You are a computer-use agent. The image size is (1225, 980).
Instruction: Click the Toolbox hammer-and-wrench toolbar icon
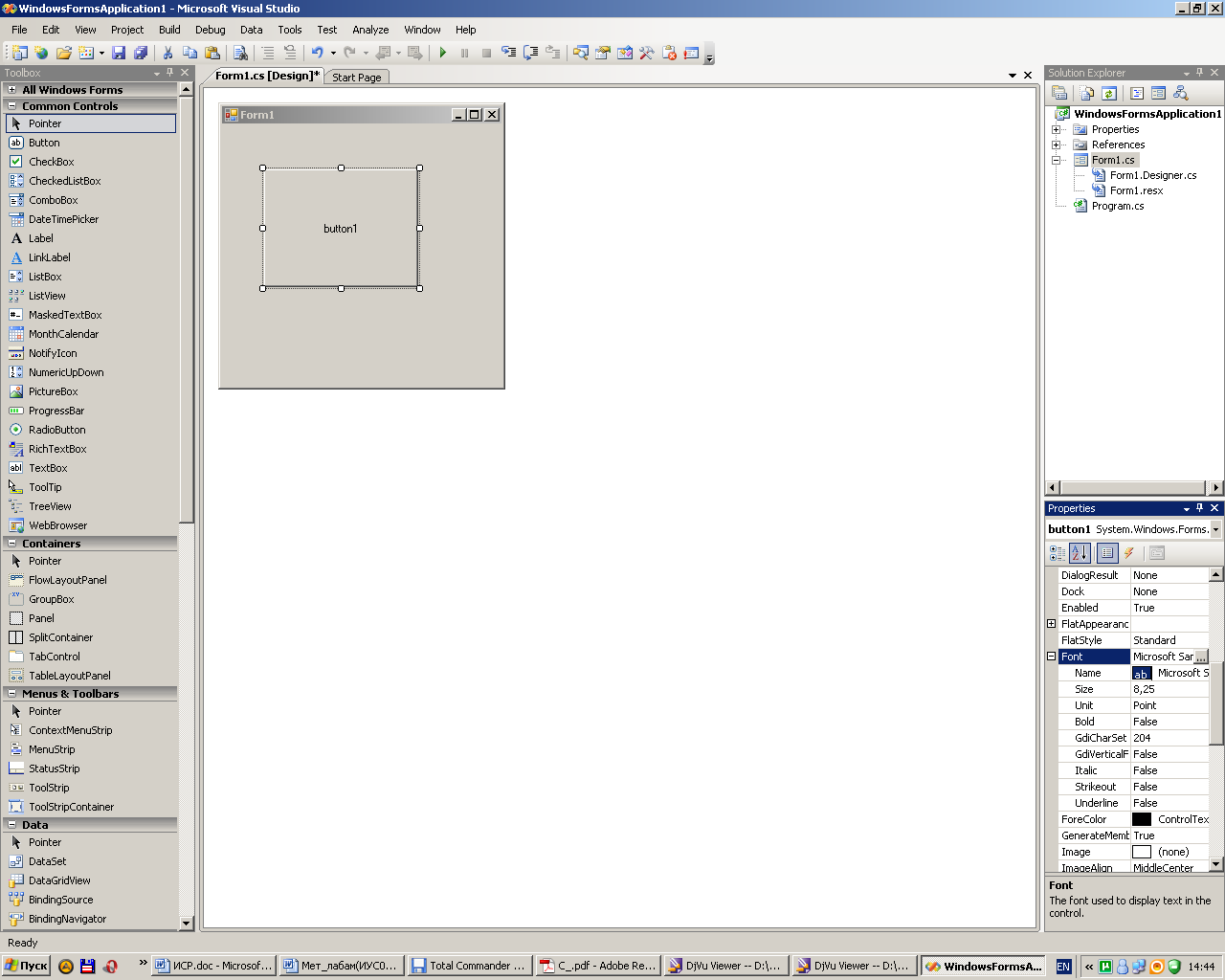(x=647, y=53)
